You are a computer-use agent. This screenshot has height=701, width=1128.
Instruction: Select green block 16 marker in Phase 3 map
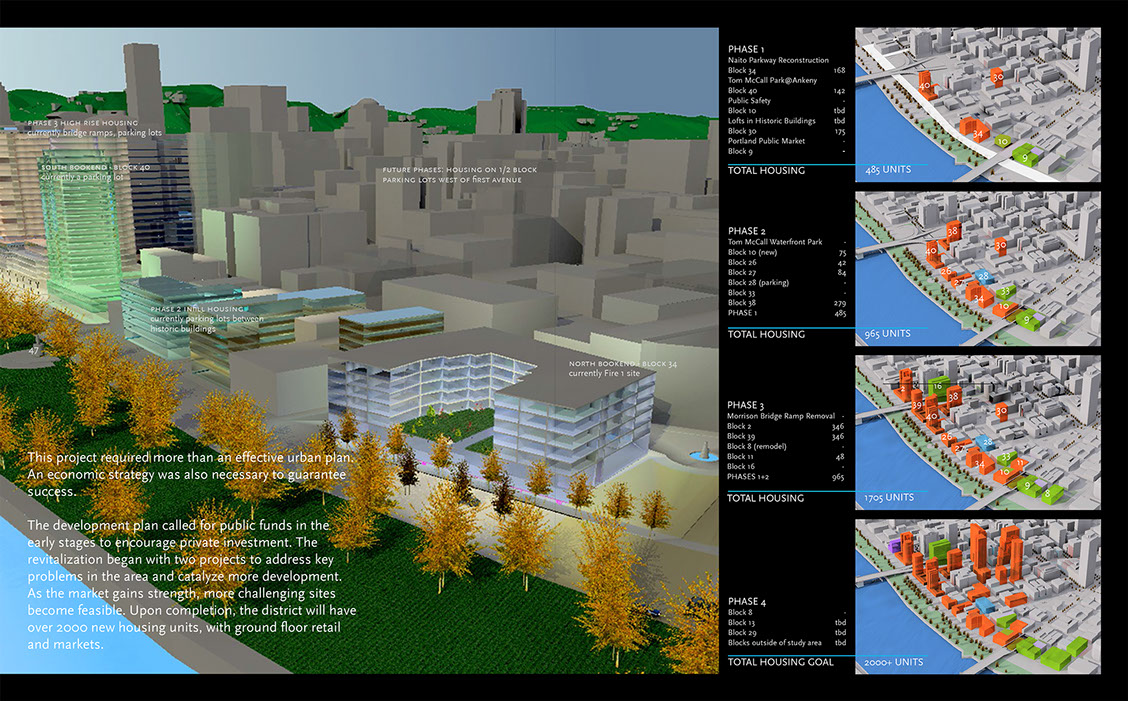coord(936,386)
